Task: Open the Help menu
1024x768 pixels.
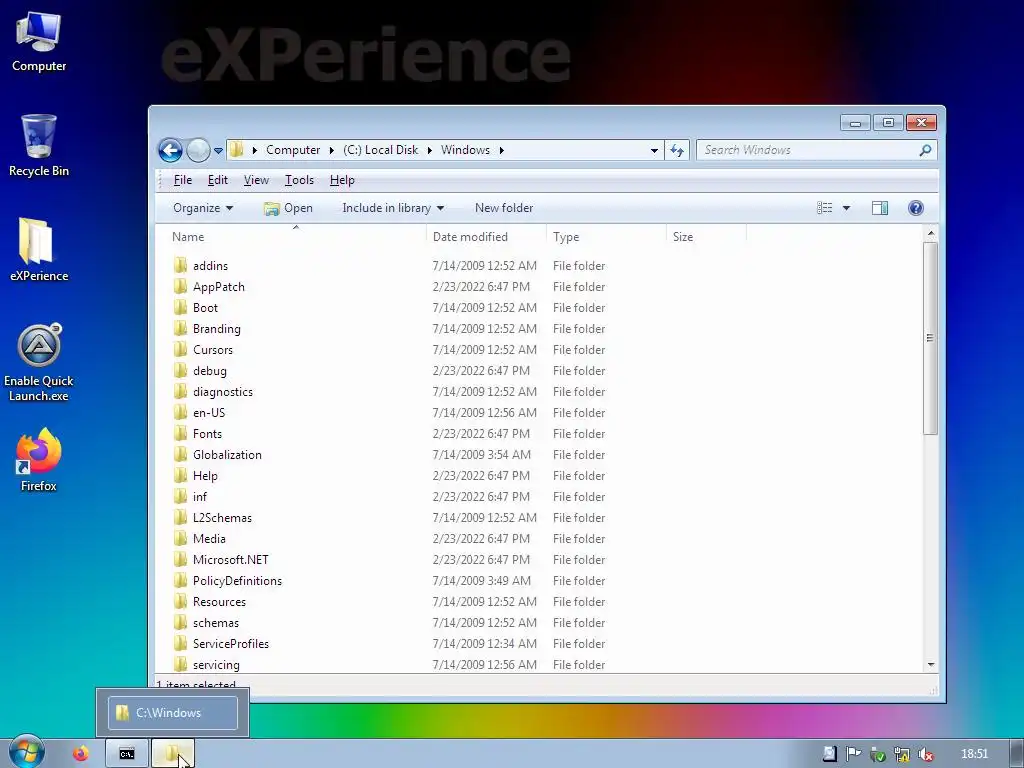Action: click(x=342, y=180)
